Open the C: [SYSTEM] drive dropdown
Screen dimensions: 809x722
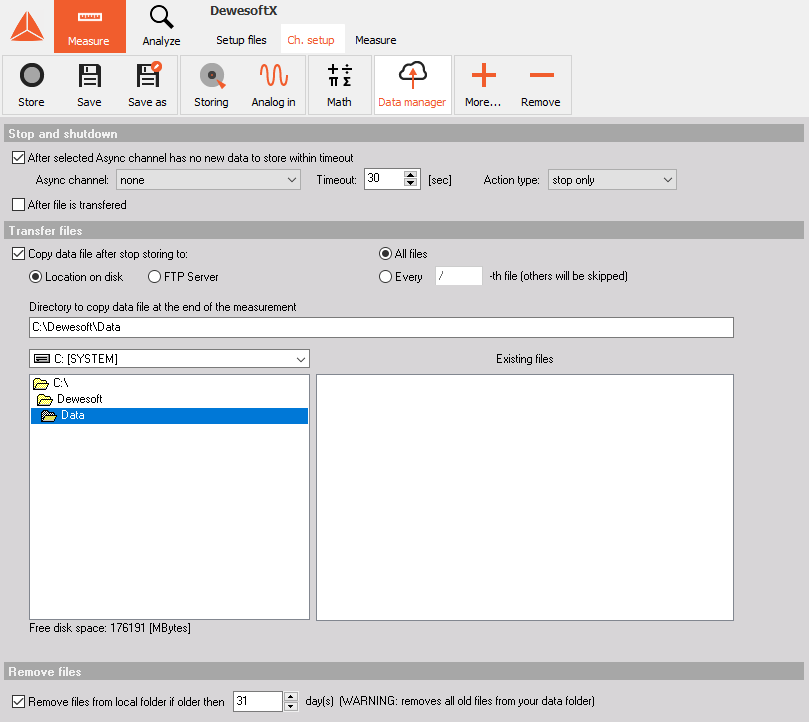click(169, 359)
